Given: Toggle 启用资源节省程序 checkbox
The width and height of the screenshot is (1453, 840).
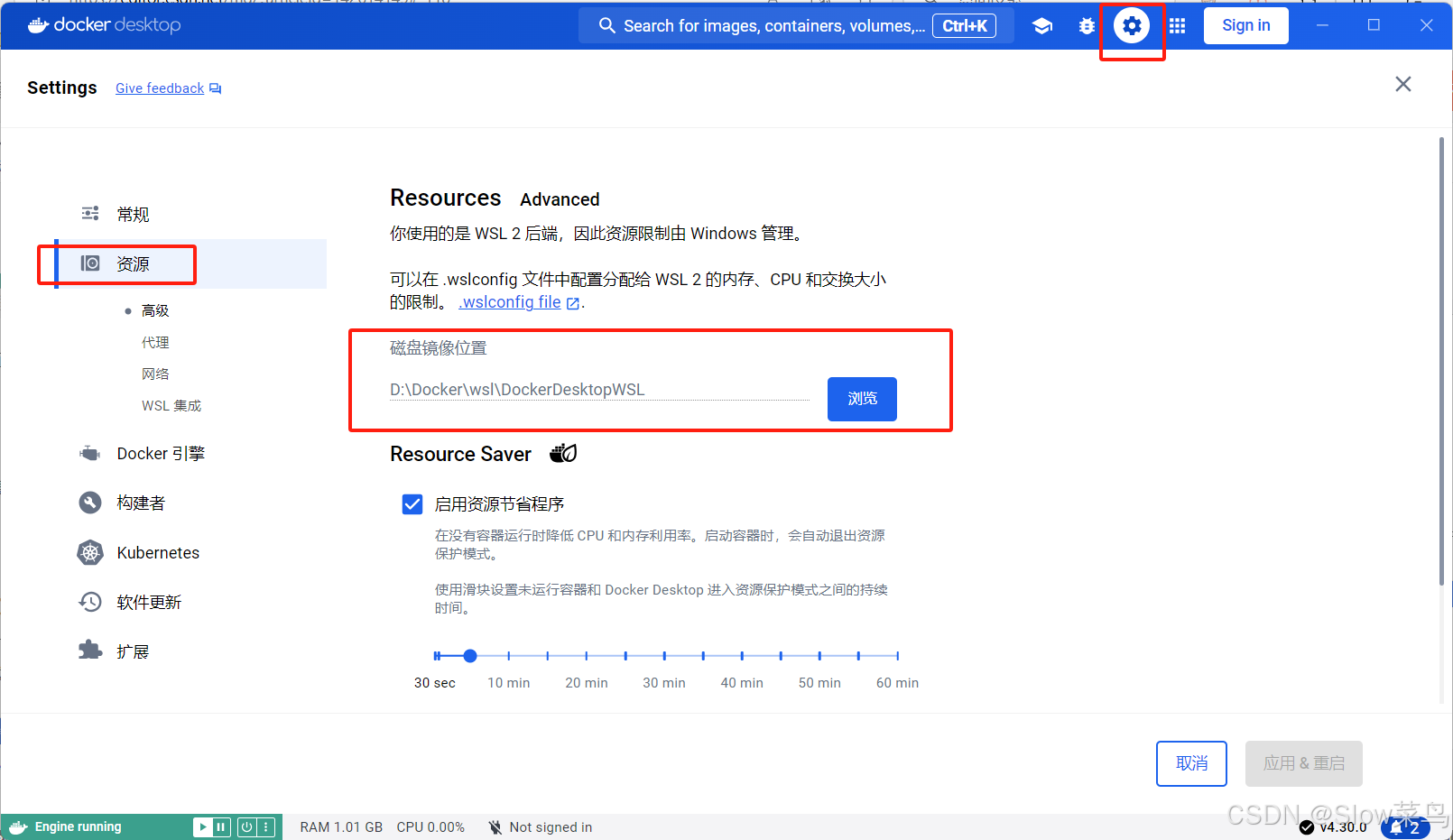Looking at the screenshot, I should (x=412, y=503).
